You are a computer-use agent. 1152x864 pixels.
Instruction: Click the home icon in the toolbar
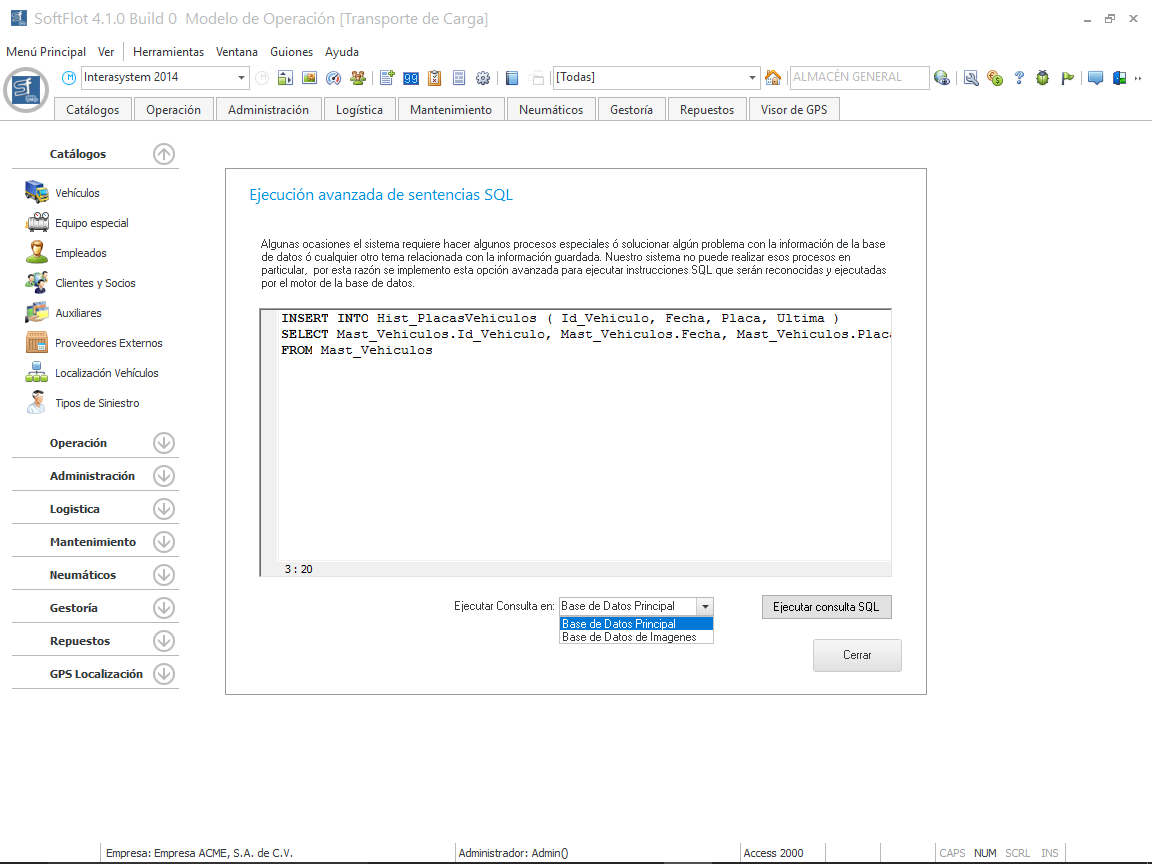pyautogui.click(x=773, y=78)
